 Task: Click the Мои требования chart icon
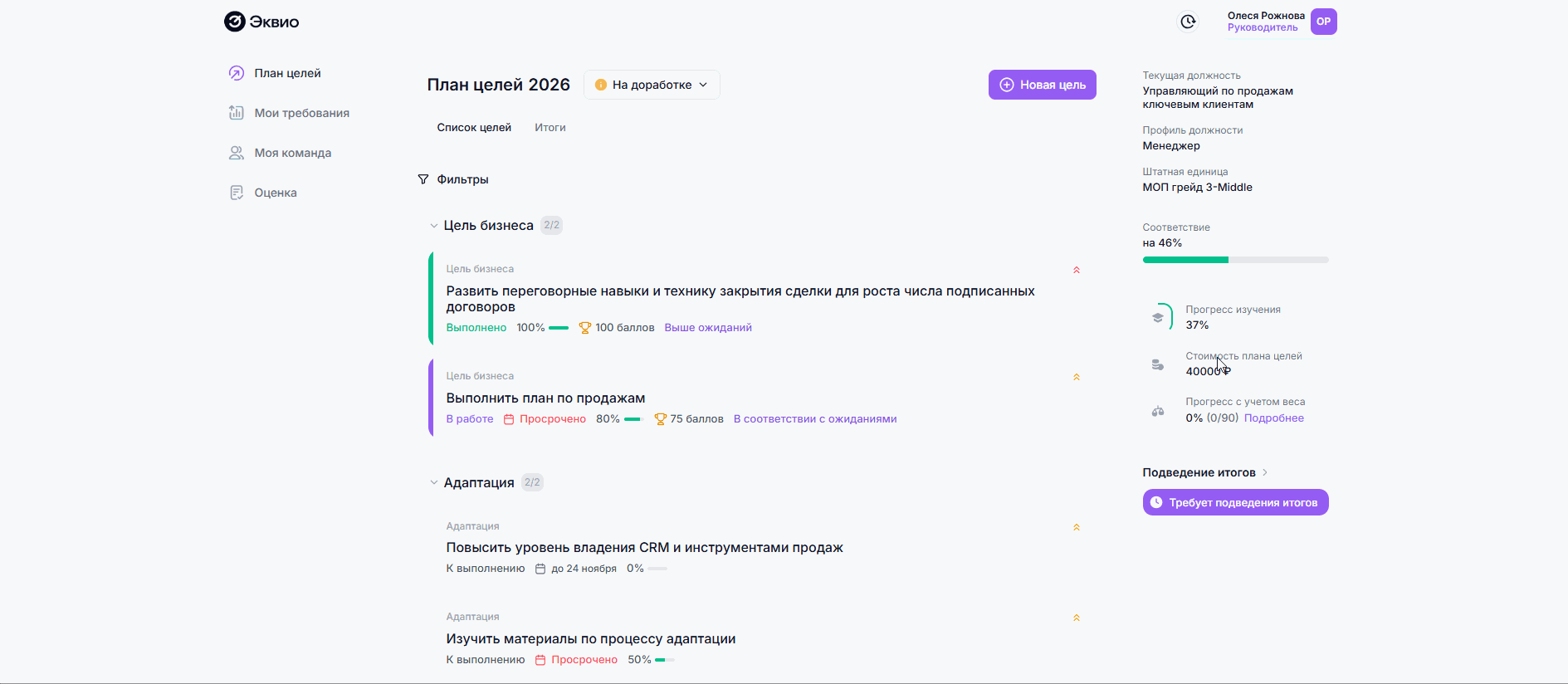tap(237, 113)
